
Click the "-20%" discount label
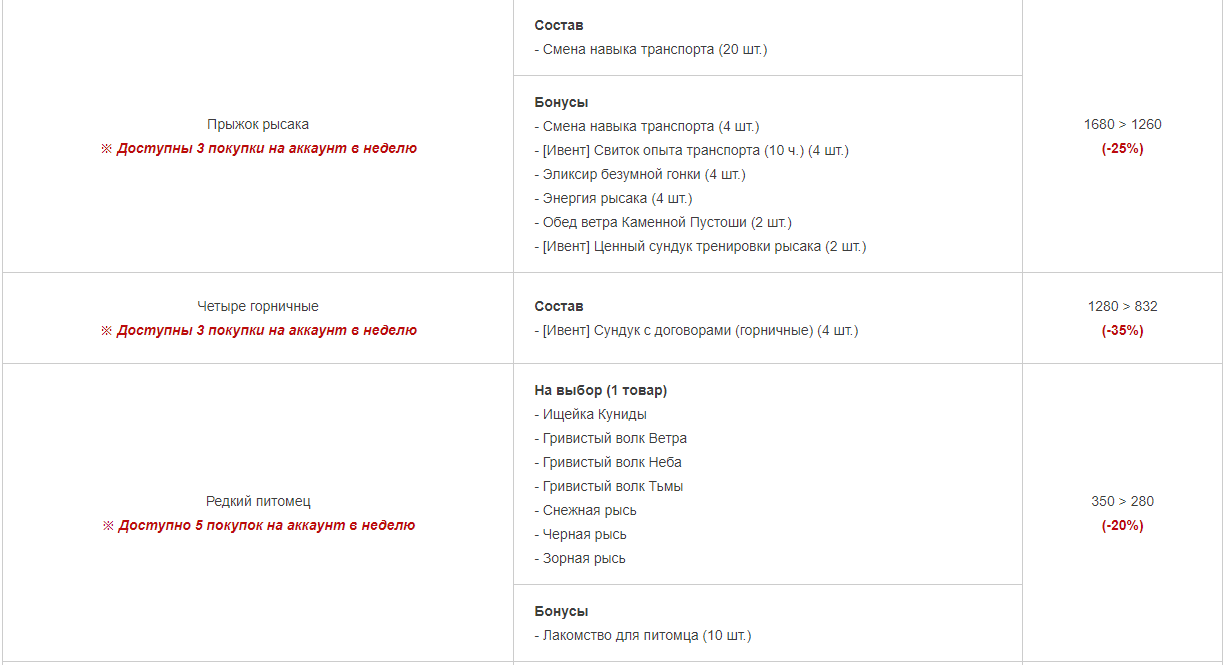pos(1122,526)
